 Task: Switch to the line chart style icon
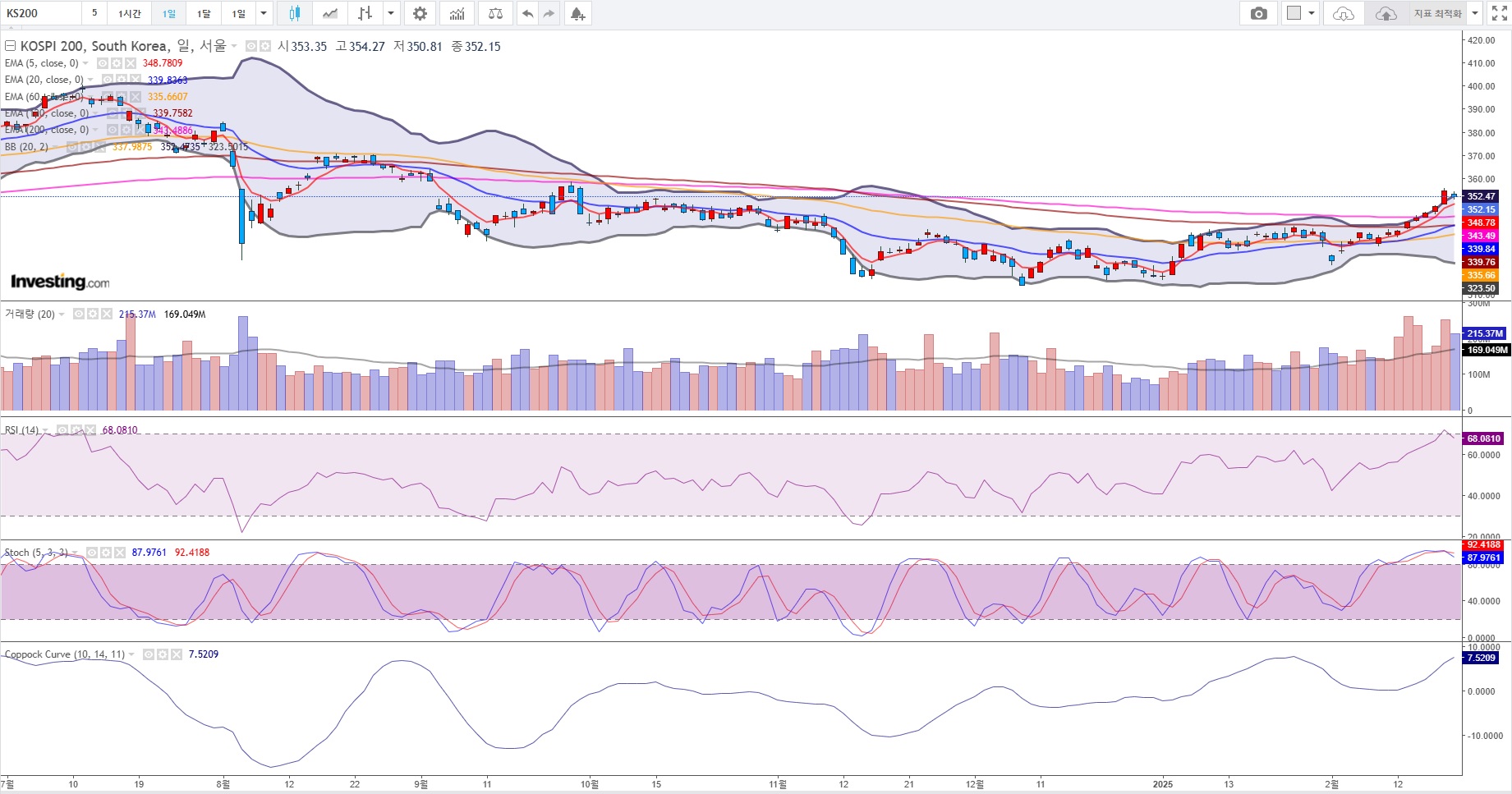pyautogui.click(x=330, y=13)
